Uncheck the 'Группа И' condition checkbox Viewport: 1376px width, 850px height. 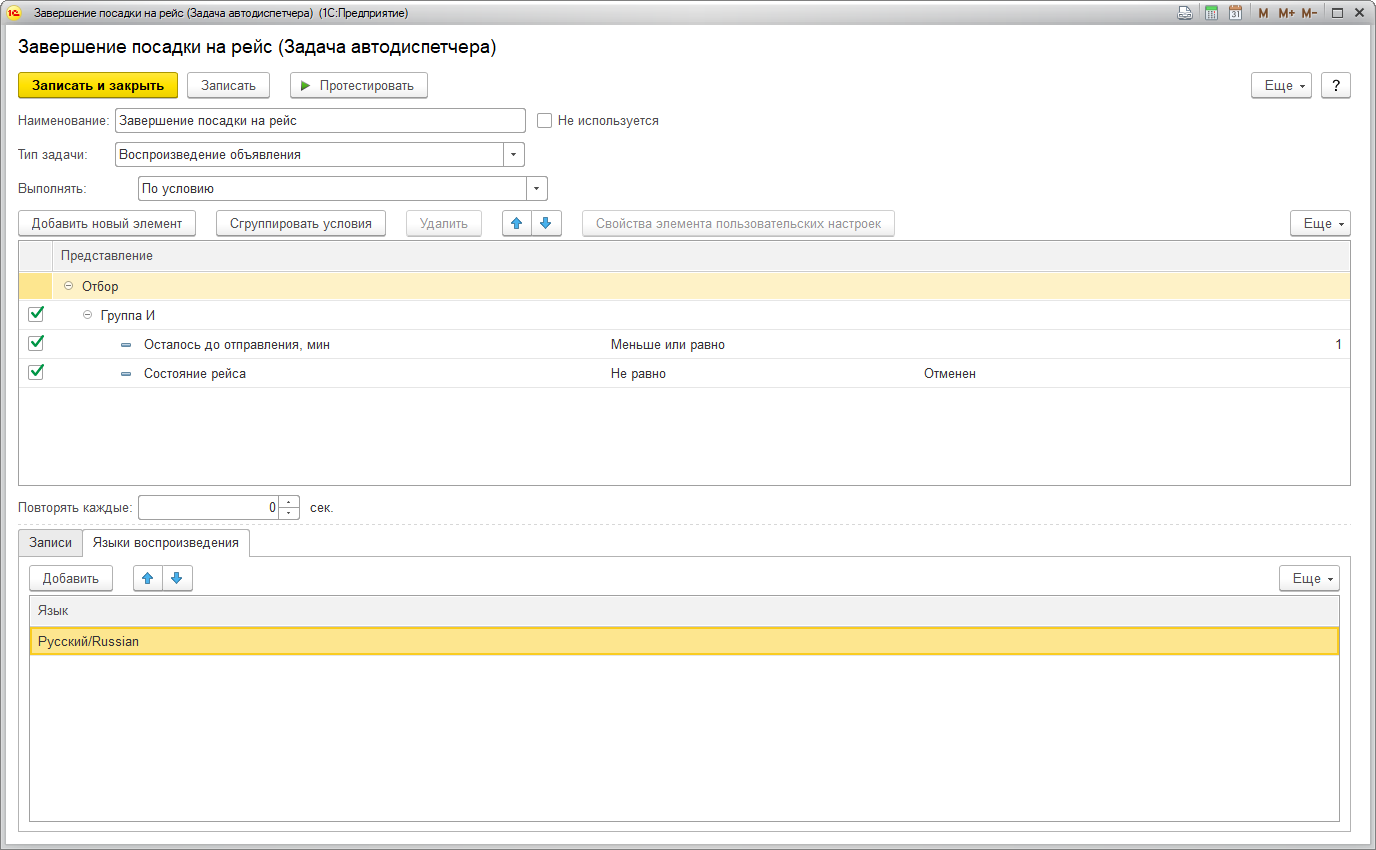click(36, 315)
